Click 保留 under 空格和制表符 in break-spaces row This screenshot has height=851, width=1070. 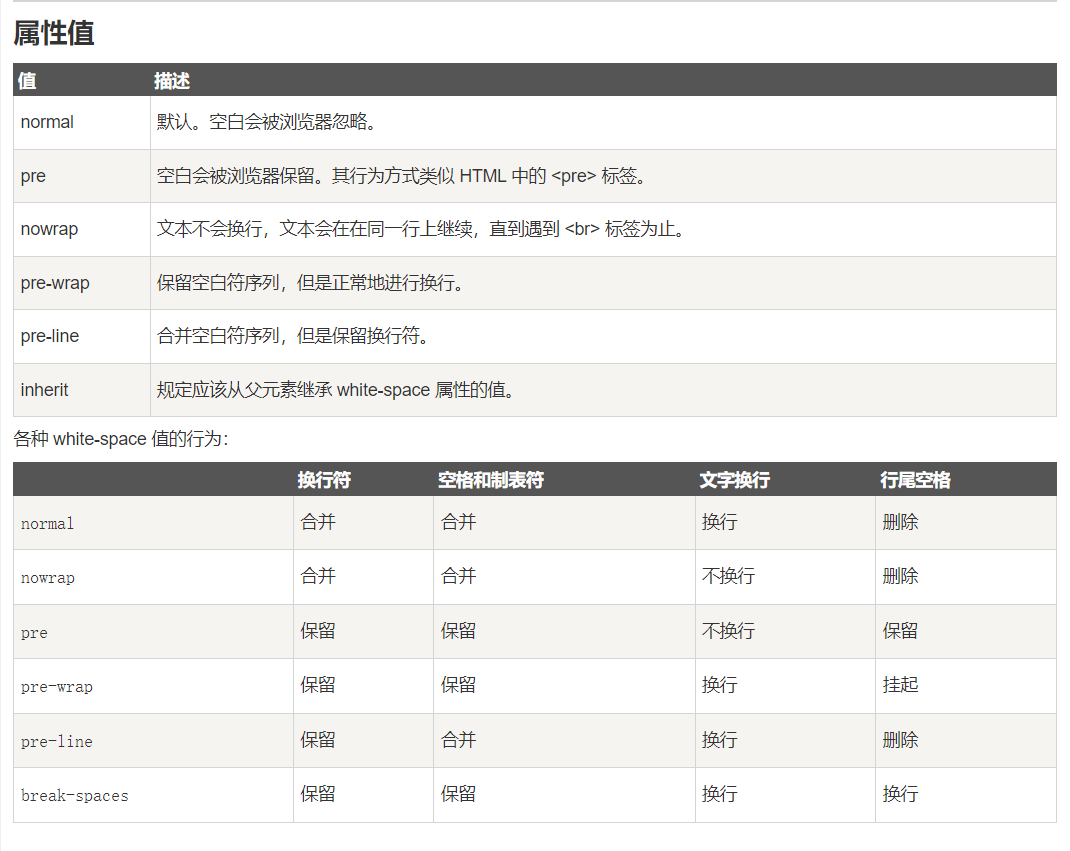click(x=459, y=794)
